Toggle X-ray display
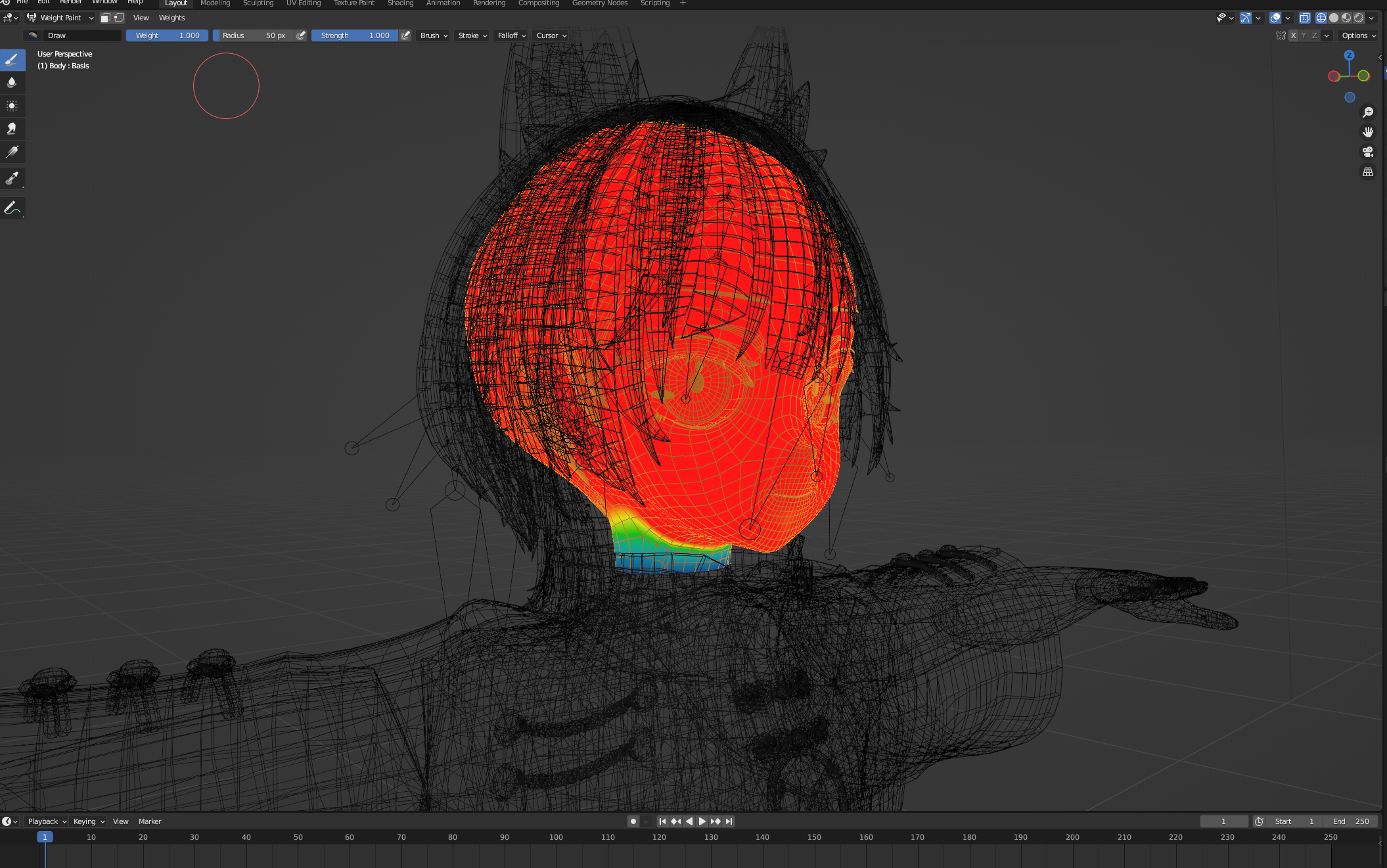 pyautogui.click(x=1305, y=18)
